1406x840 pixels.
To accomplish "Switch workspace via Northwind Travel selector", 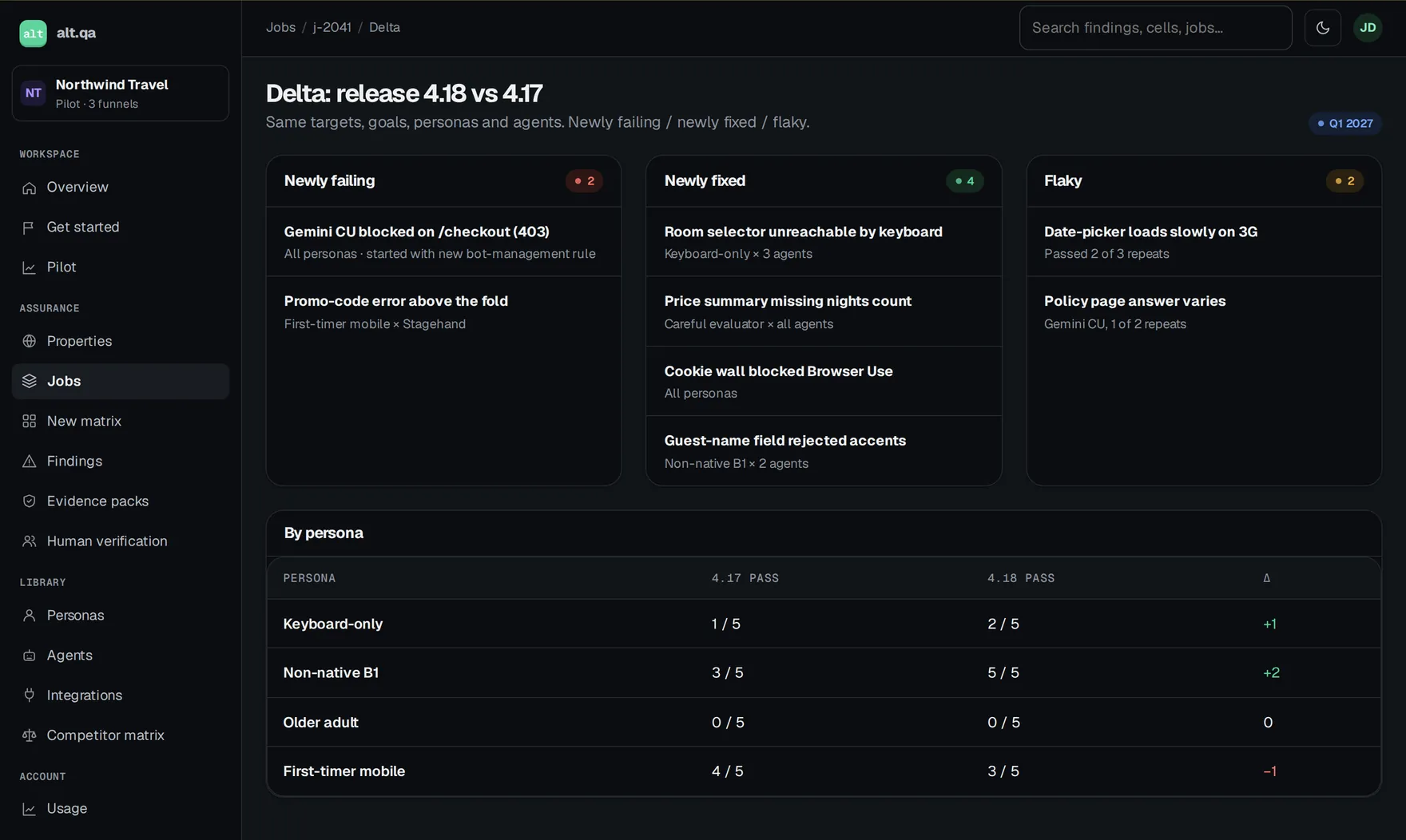I will click(121, 93).
